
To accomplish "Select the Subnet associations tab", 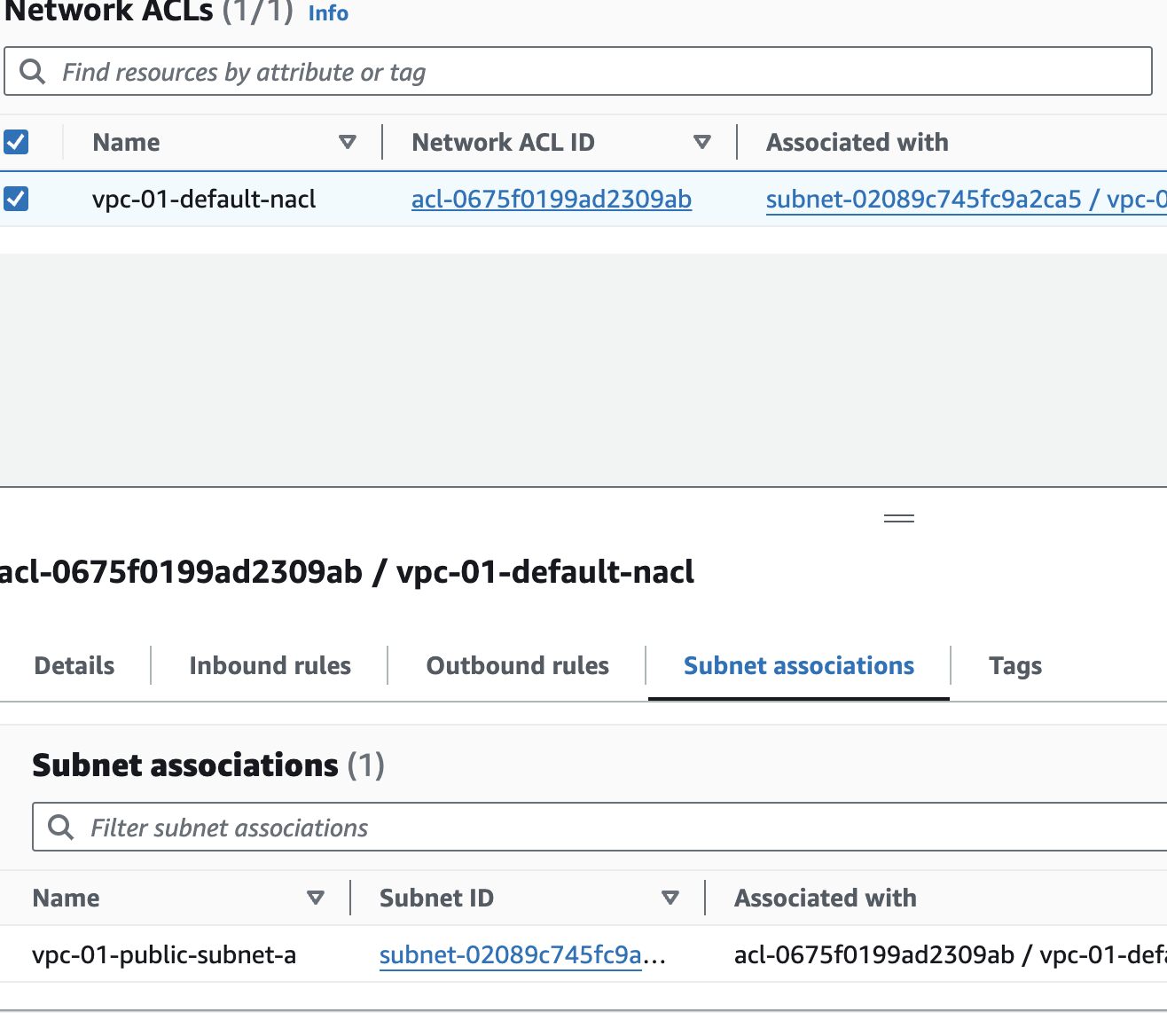I will point(798,665).
